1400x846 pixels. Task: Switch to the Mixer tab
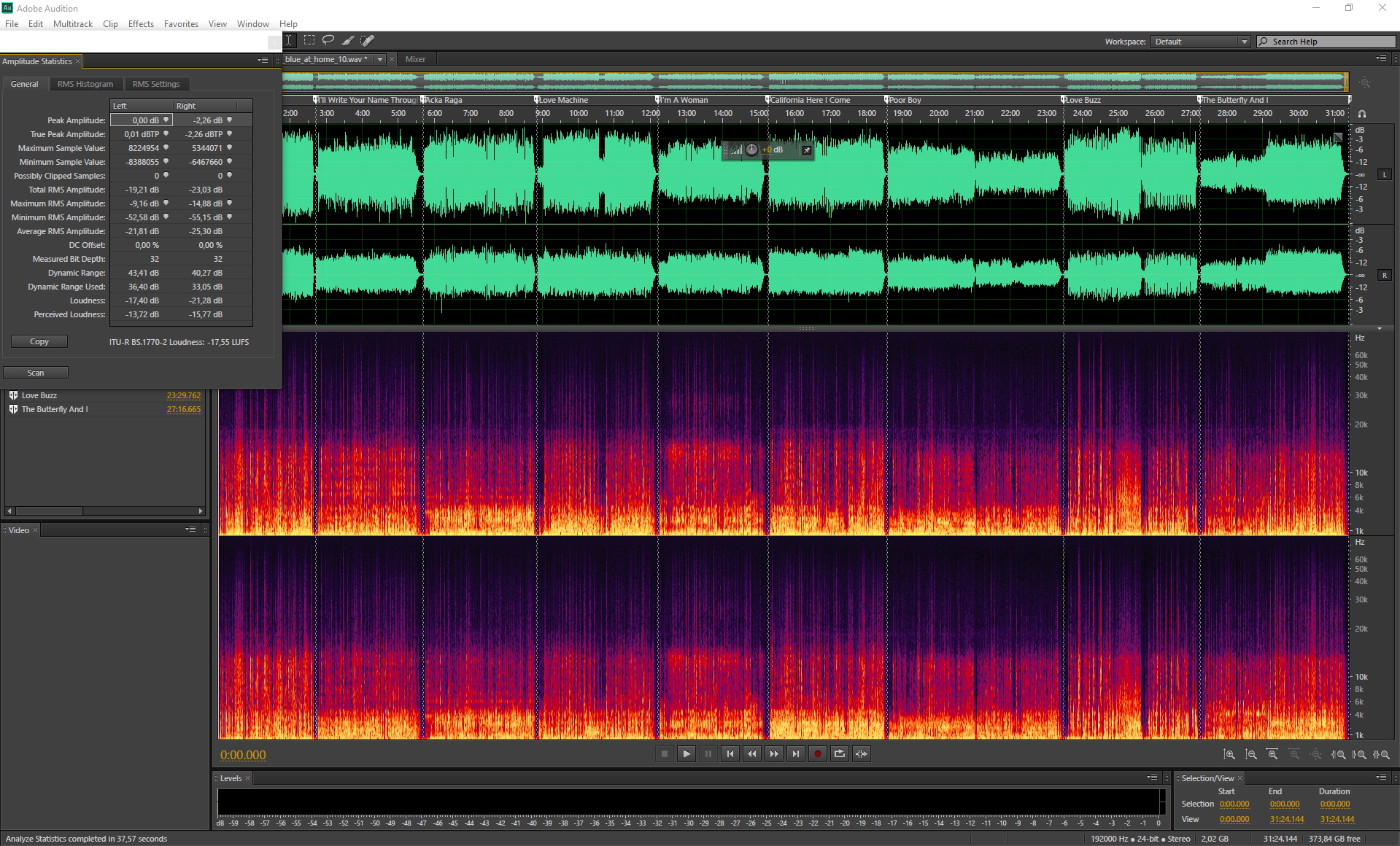click(415, 60)
